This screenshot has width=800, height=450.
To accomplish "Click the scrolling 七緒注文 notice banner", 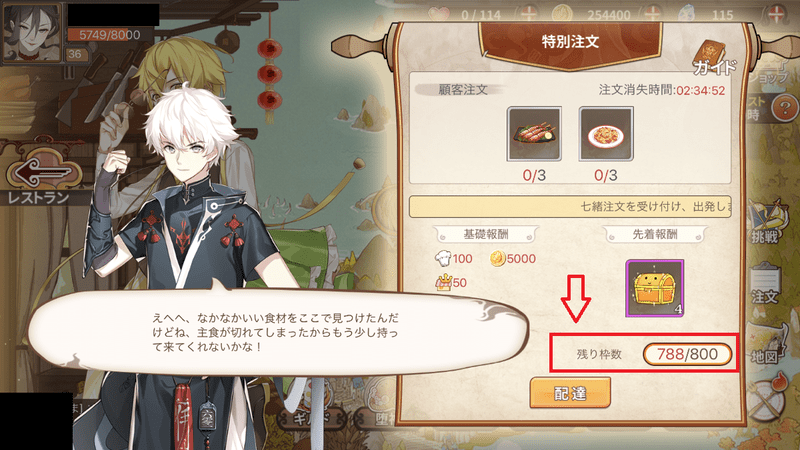I will [570, 207].
